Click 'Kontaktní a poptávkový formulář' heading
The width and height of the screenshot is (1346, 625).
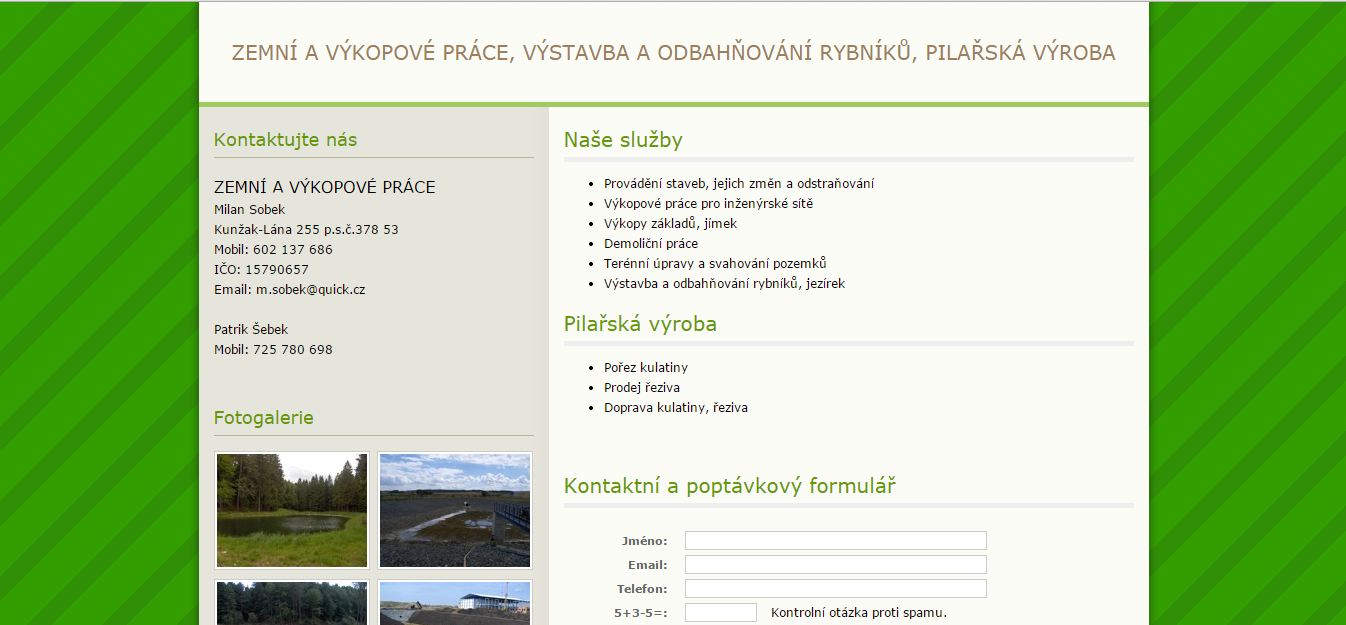[730, 487]
